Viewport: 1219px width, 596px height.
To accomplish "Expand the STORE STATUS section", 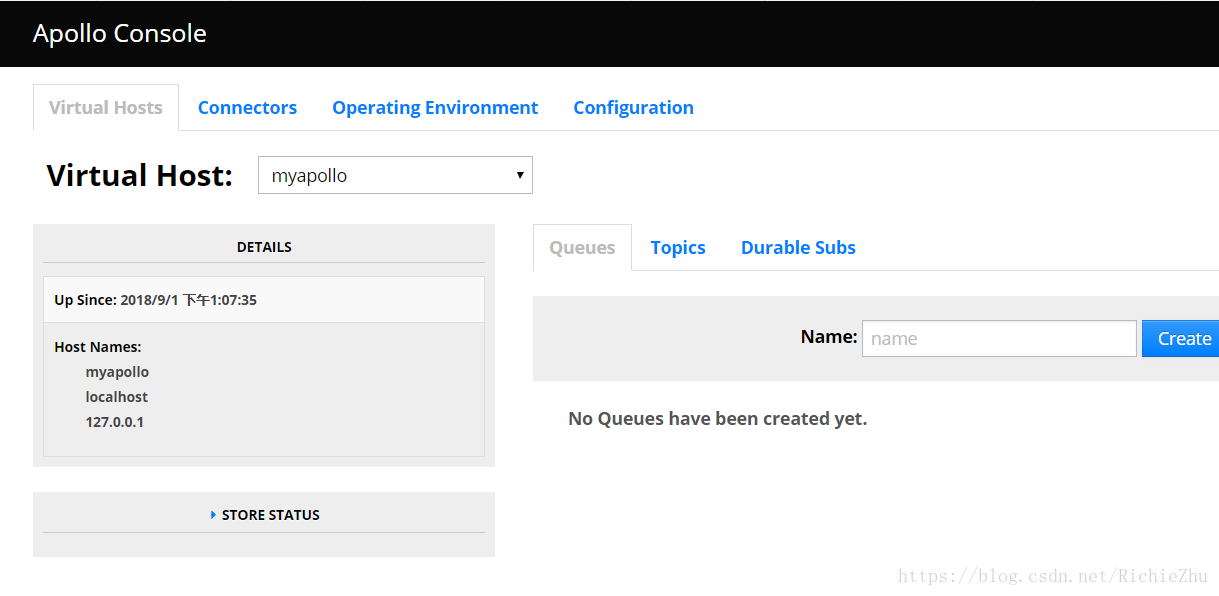I will 264,515.
